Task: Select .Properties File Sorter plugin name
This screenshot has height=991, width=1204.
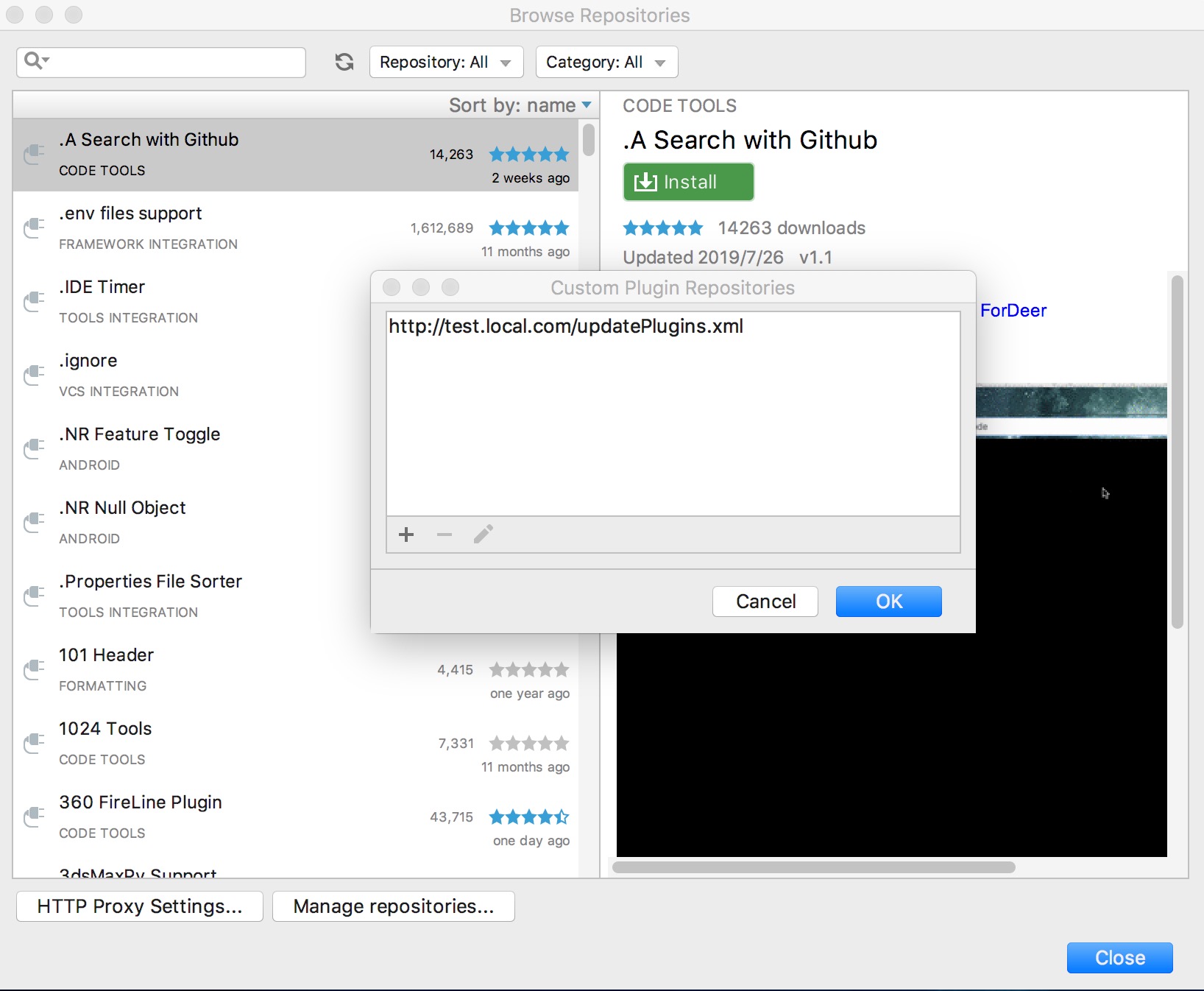Action: (150, 582)
